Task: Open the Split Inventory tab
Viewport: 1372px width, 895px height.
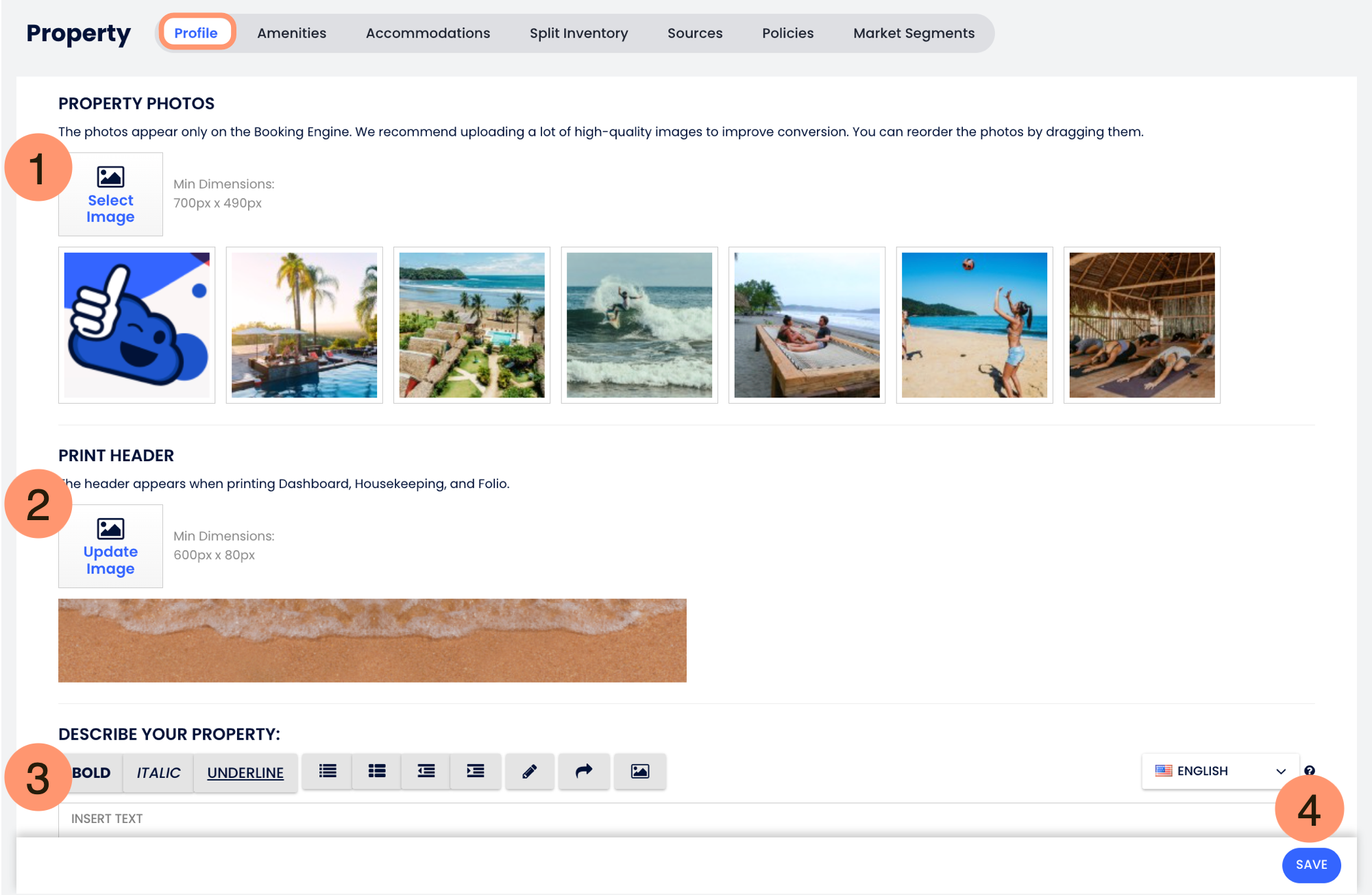Action: 578,33
